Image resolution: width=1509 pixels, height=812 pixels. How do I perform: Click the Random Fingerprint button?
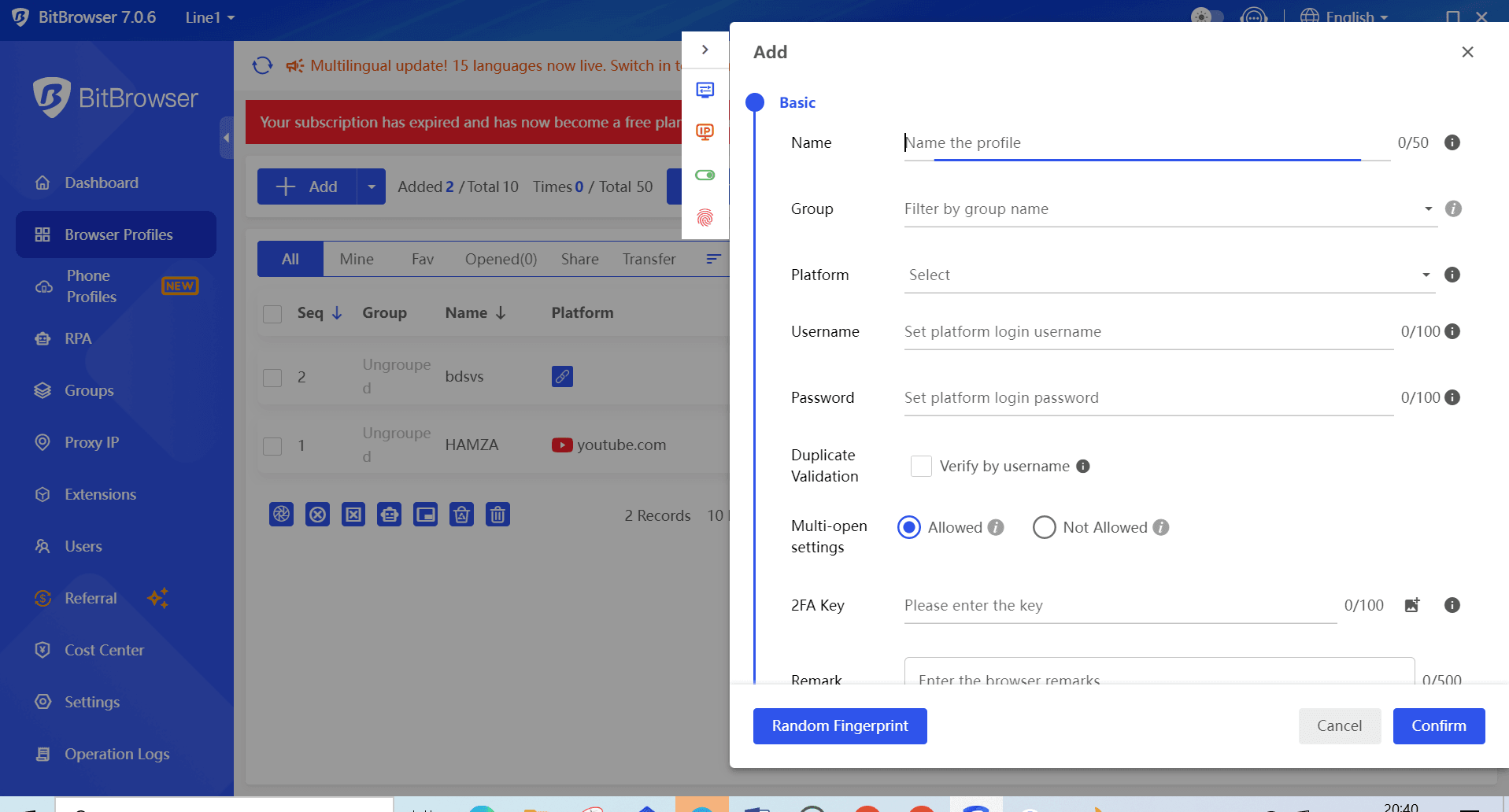click(840, 725)
